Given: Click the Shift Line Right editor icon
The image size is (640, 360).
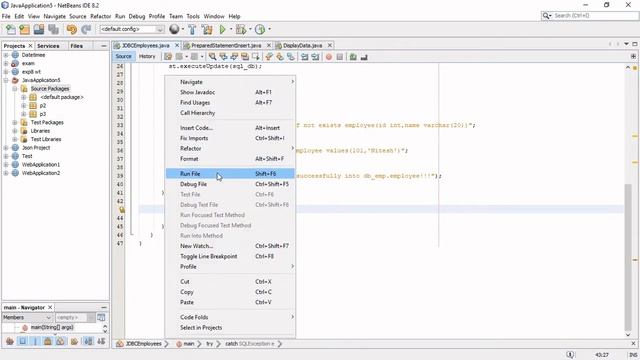Looking at the screenshot, I should click(315, 57).
